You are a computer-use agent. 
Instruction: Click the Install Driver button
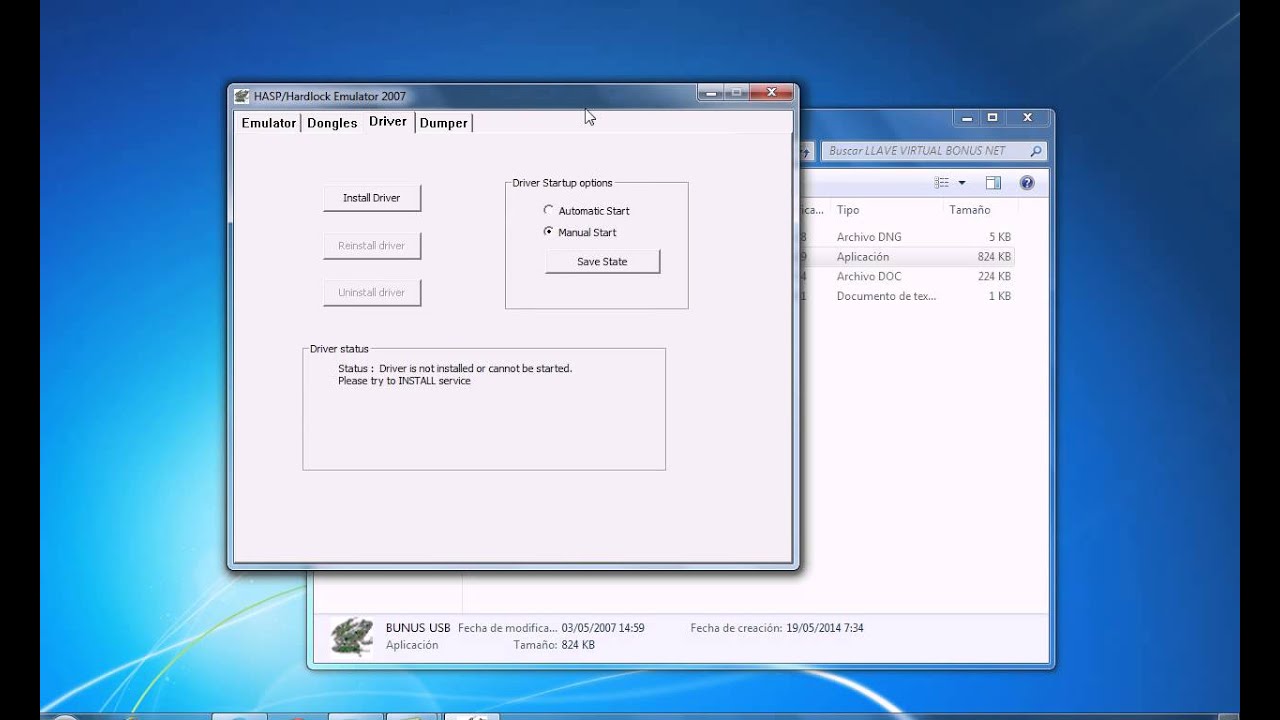pos(372,198)
